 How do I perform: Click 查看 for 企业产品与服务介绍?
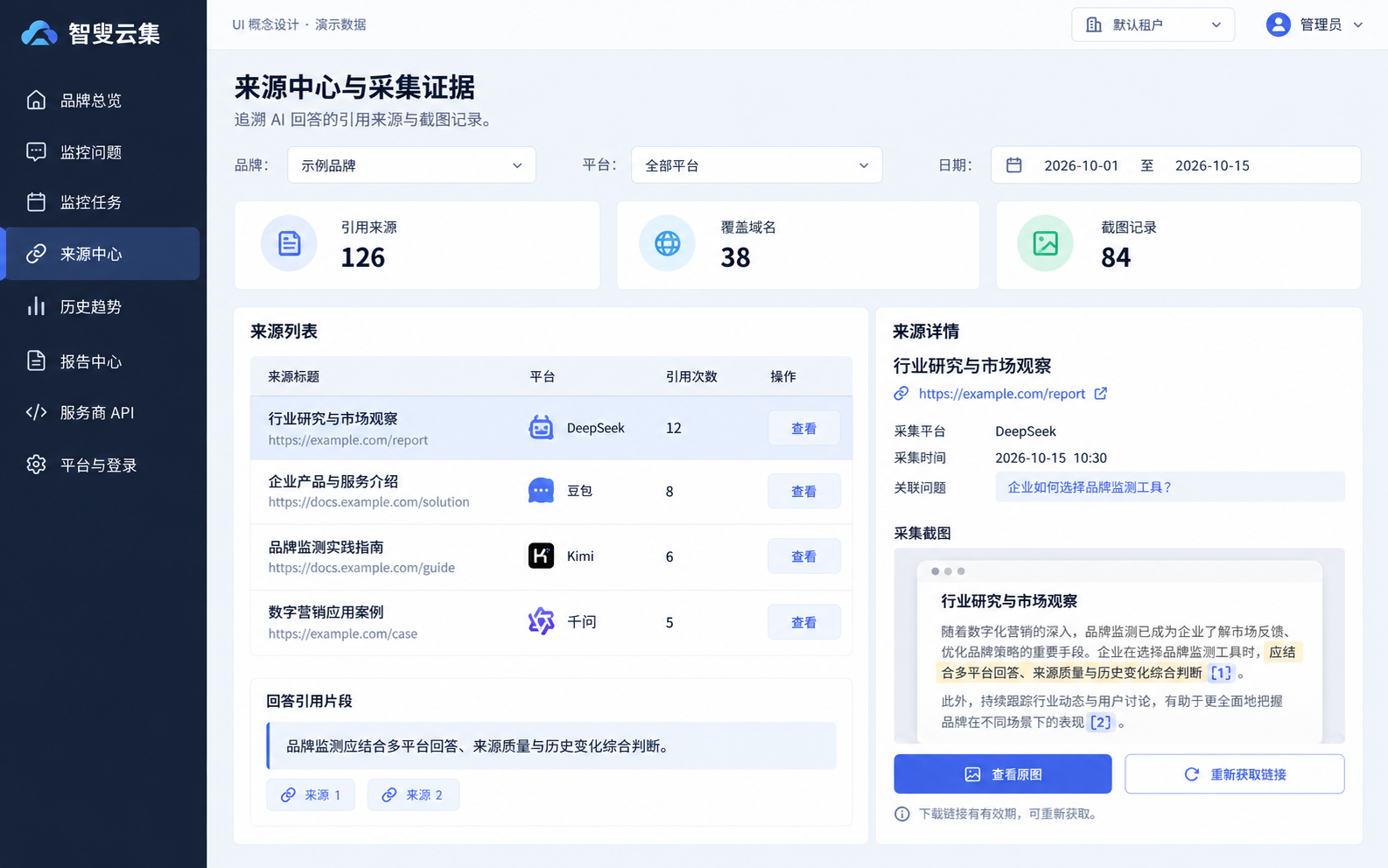coord(803,491)
